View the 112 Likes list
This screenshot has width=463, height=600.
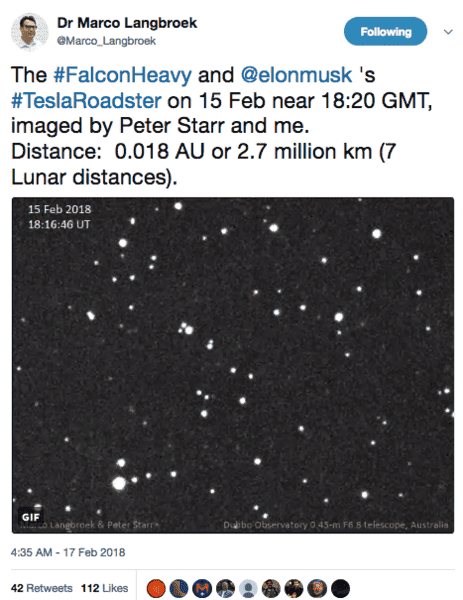(x=104, y=588)
